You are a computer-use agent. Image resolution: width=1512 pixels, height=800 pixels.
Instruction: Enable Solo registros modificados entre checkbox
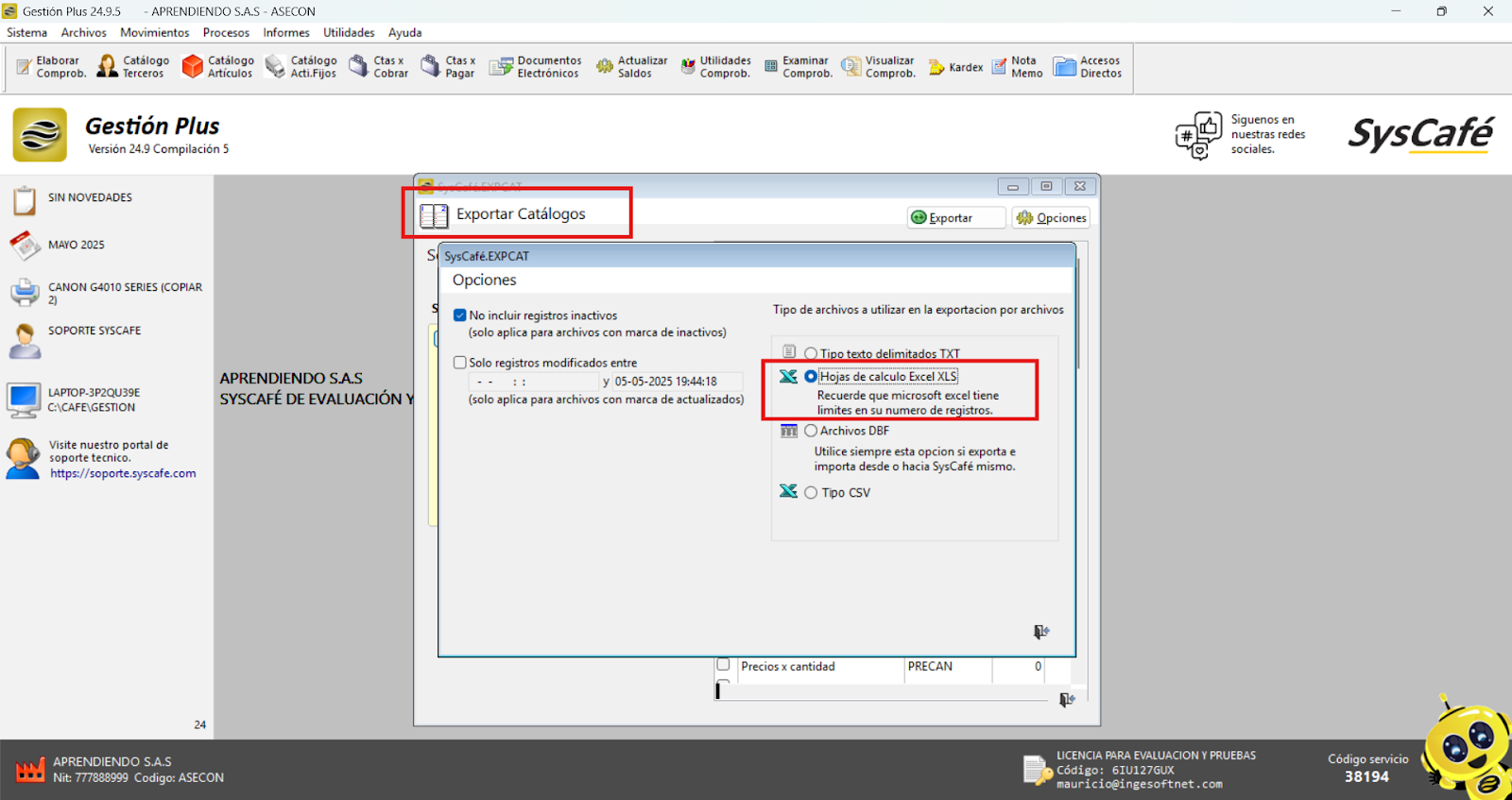click(460, 363)
